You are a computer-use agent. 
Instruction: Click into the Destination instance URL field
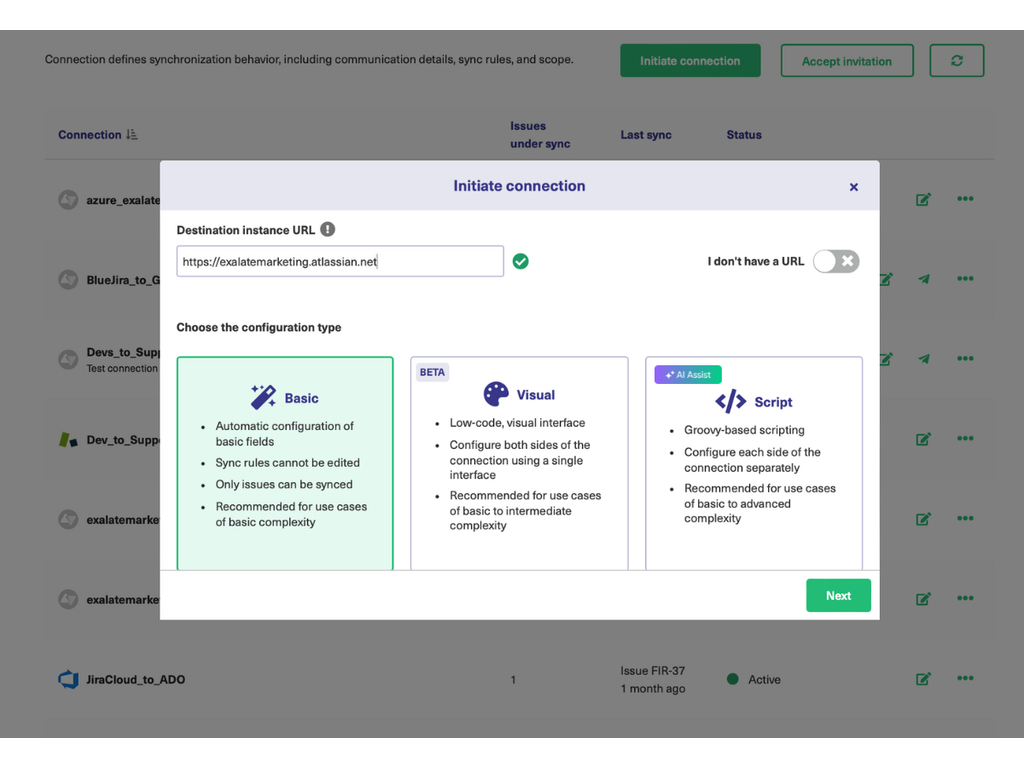coord(340,262)
